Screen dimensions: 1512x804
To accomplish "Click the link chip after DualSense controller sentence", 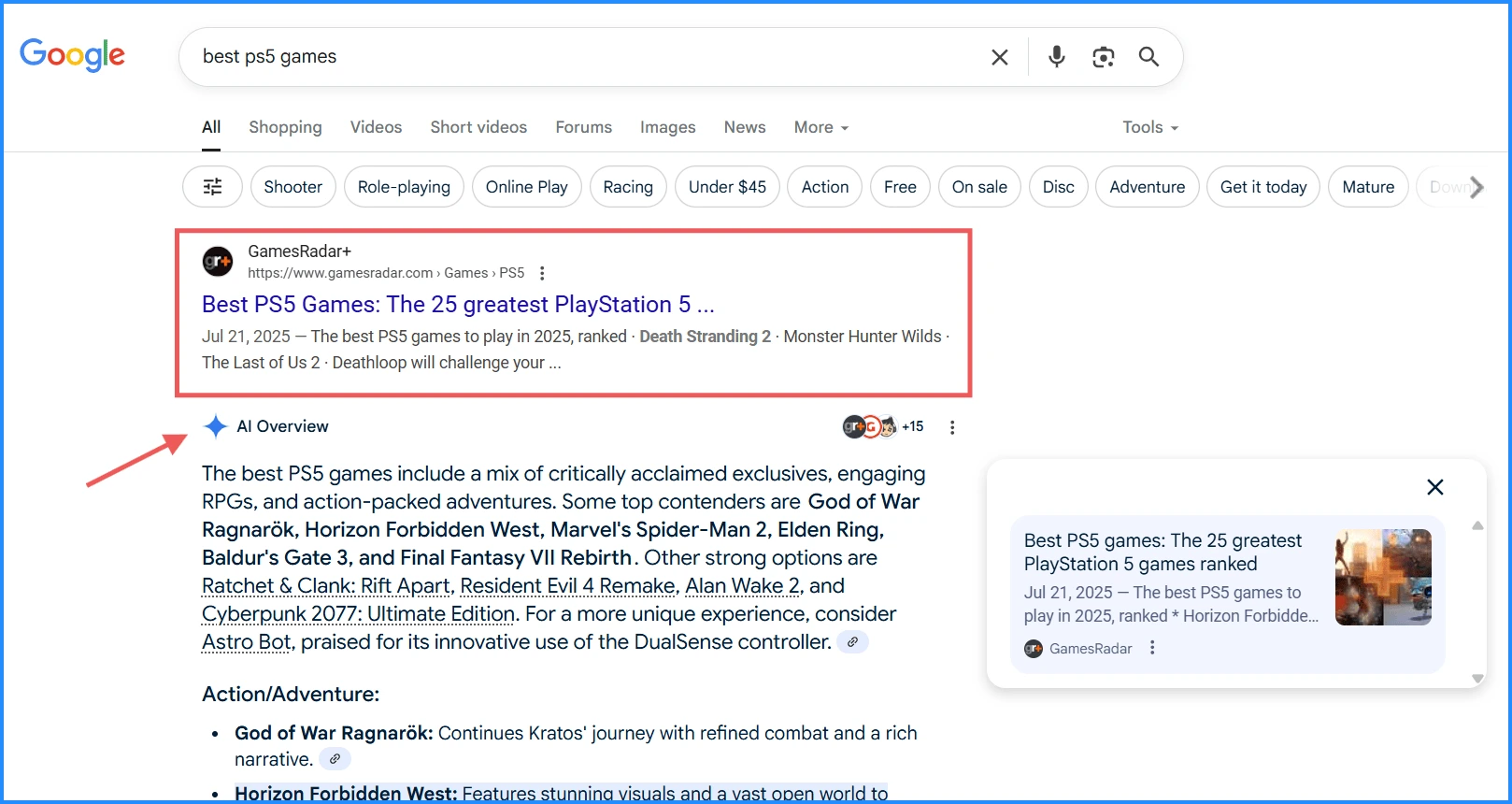I will pos(852,642).
